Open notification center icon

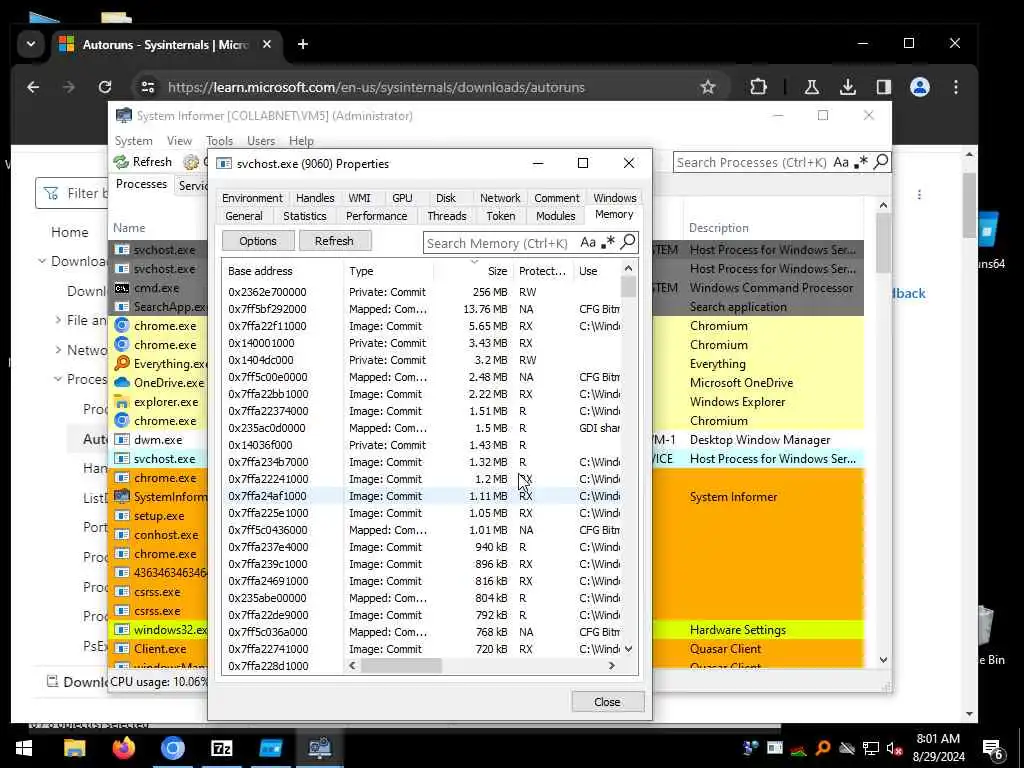coord(993,748)
